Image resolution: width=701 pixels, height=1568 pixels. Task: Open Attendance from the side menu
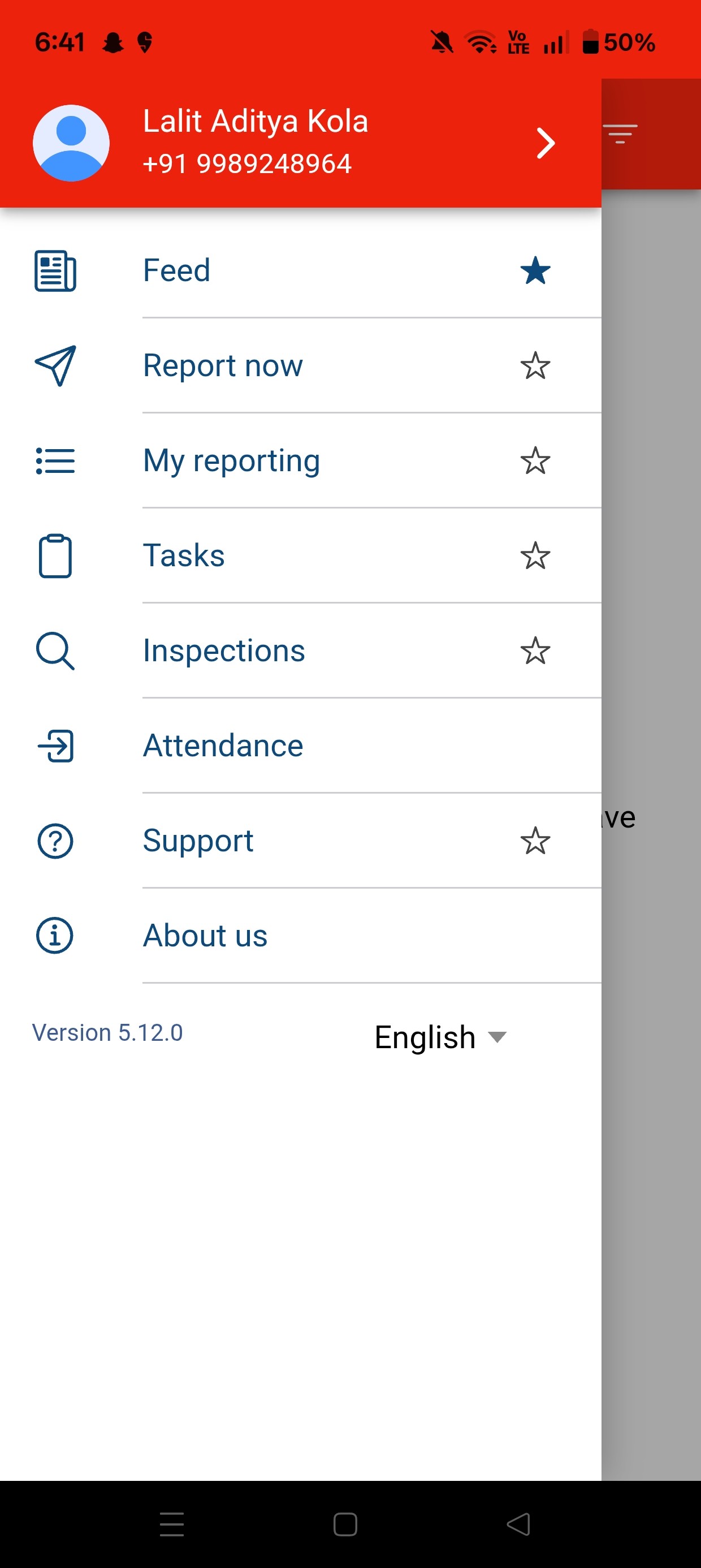pyautogui.click(x=223, y=746)
